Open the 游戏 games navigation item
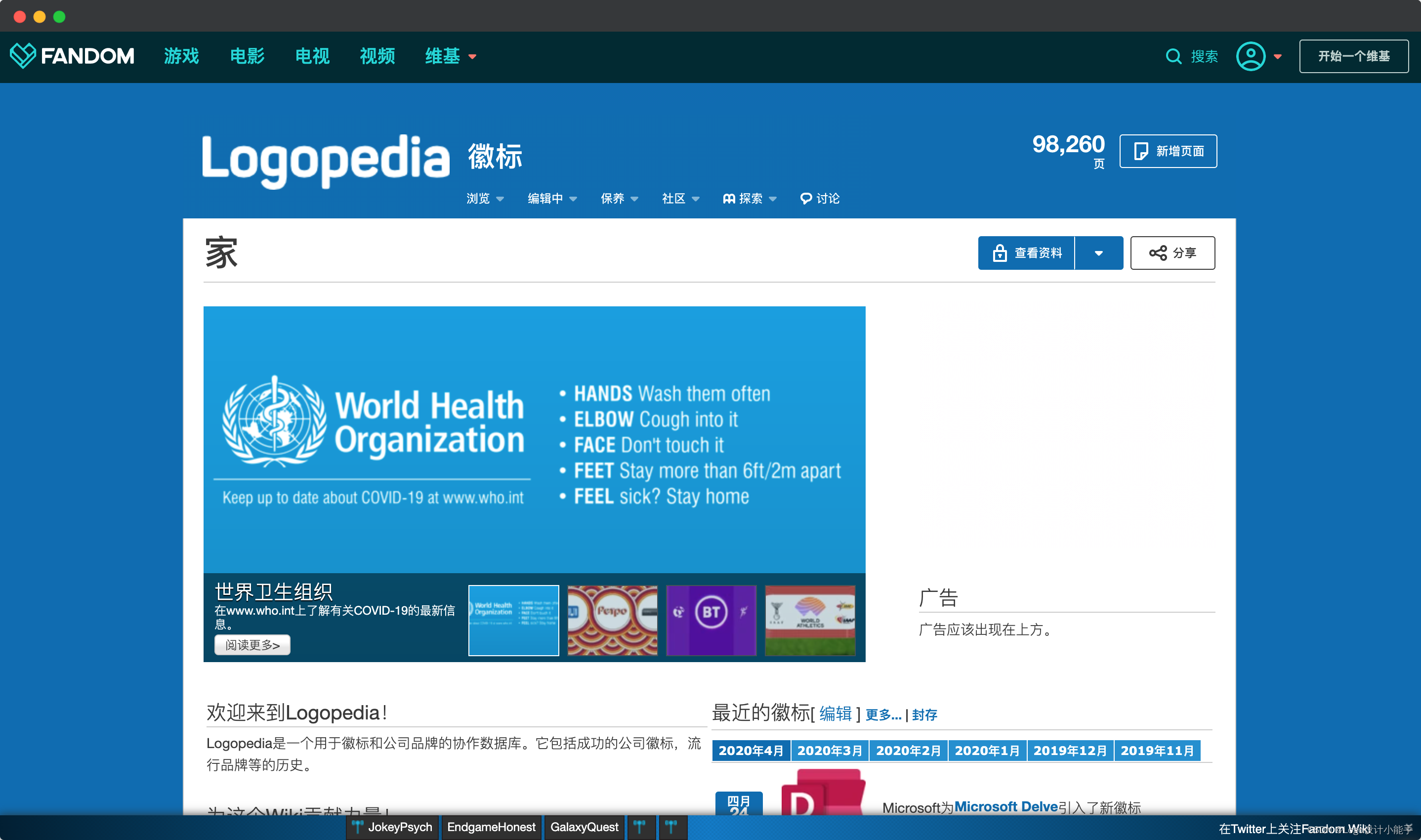Viewport: 1421px width, 840px height. (181, 56)
